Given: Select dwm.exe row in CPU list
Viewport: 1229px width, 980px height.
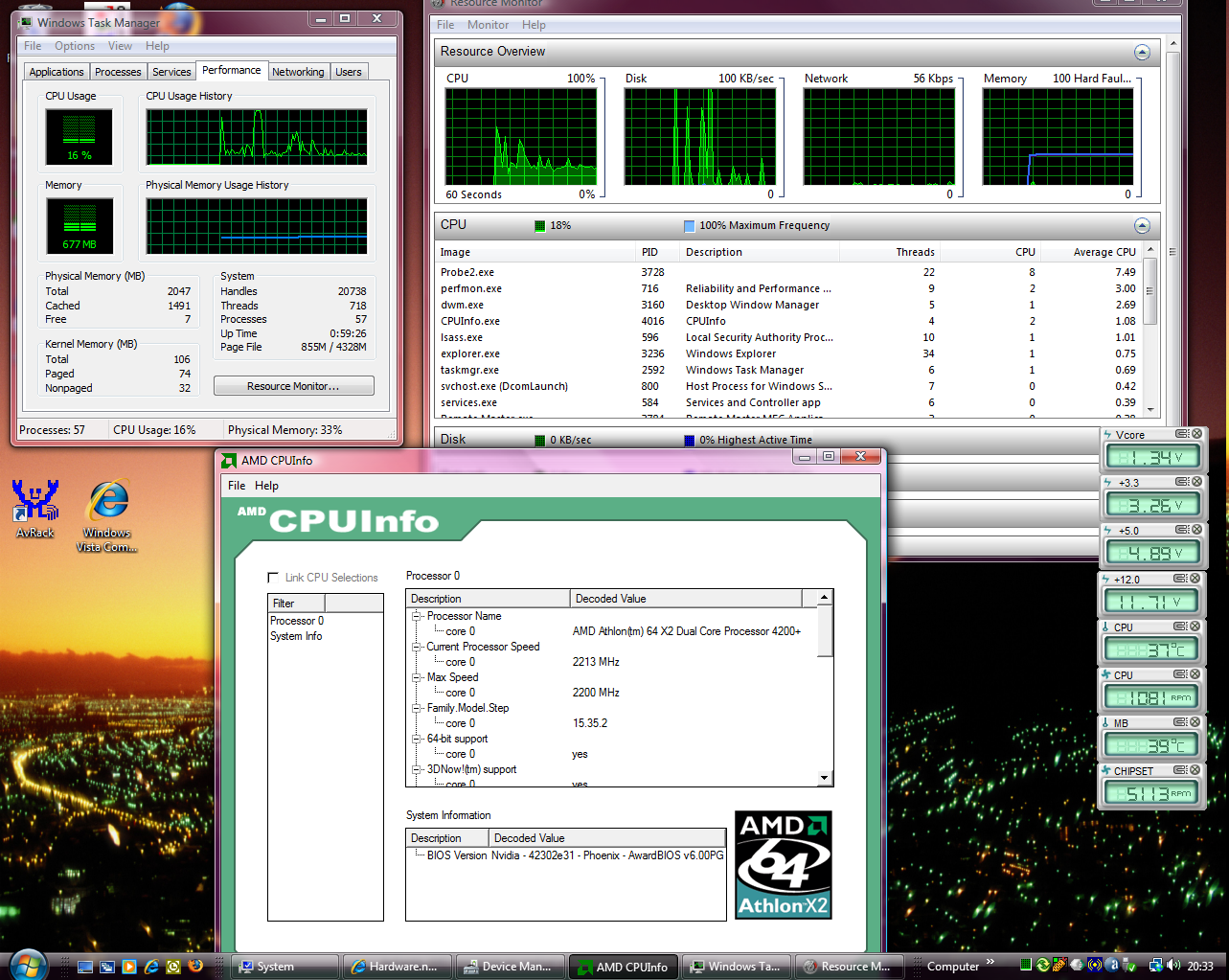Looking at the screenshot, I should (x=788, y=305).
